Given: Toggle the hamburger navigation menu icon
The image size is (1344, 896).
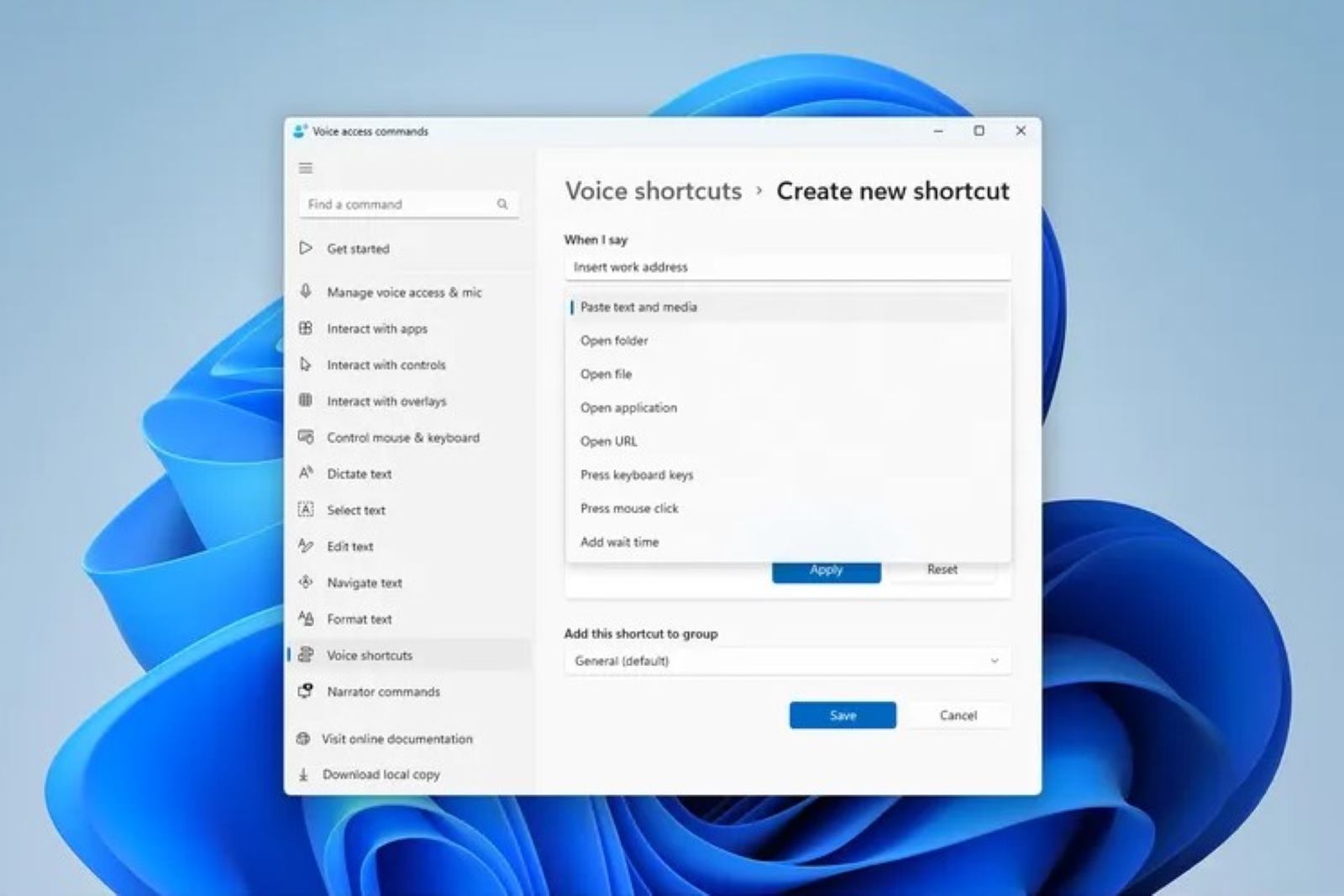Looking at the screenshot, I should tap(306, 168).
